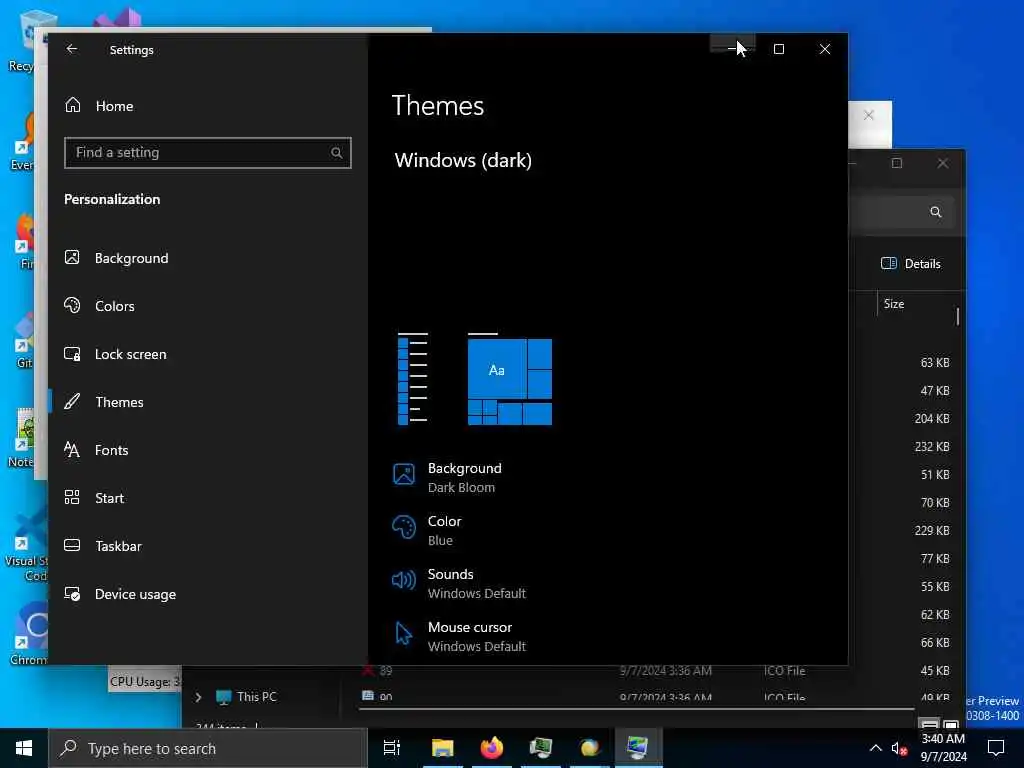Click the File Explorer vertical scrollbar
The image size is (1024, 768).
(x=958, y=317)
